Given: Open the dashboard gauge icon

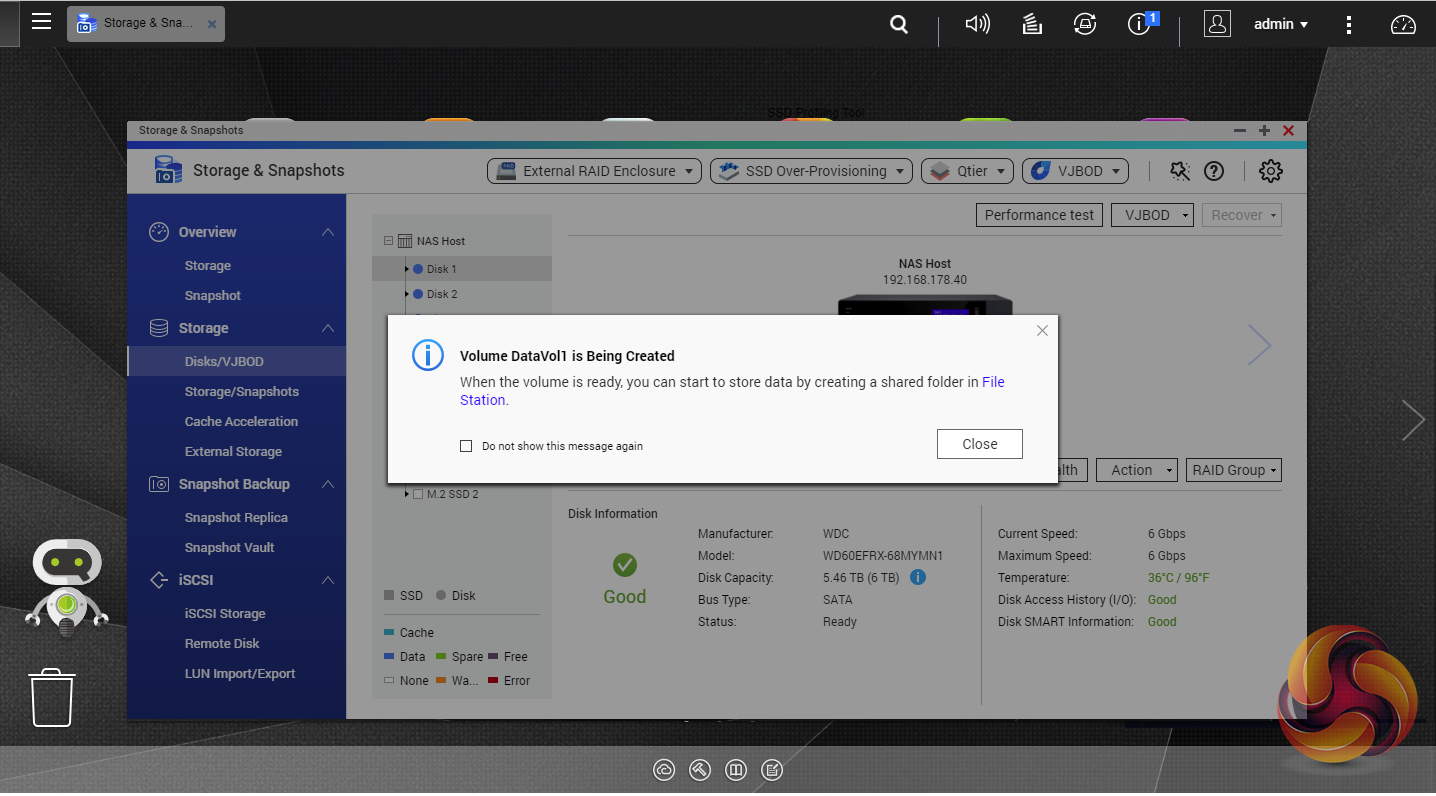Looking at the screenshot, I should [x=1403, y=25].
